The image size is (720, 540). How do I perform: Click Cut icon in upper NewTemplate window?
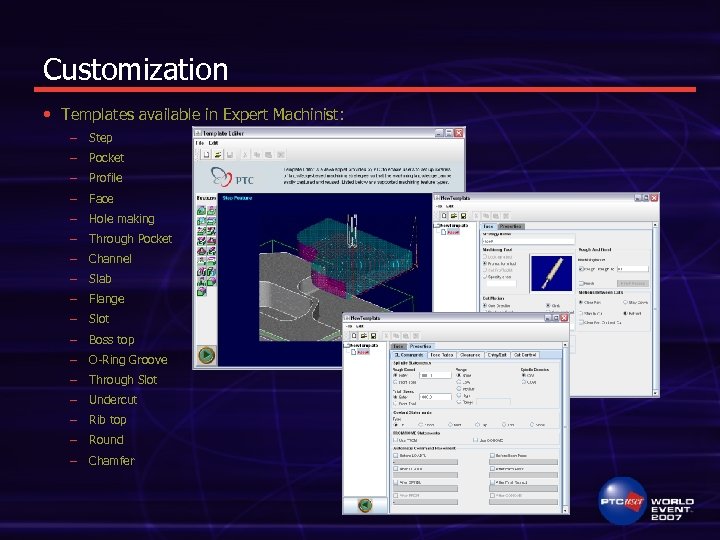coord(476,215)
